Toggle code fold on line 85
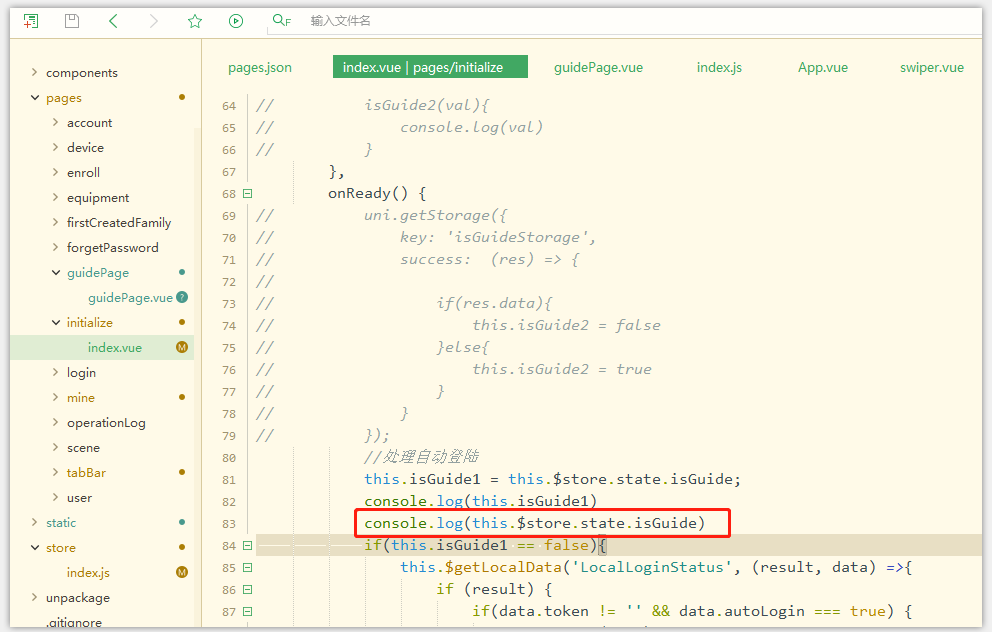Image resolution: width=992 pixels, height=632 pixels. (x=247, y=567)
